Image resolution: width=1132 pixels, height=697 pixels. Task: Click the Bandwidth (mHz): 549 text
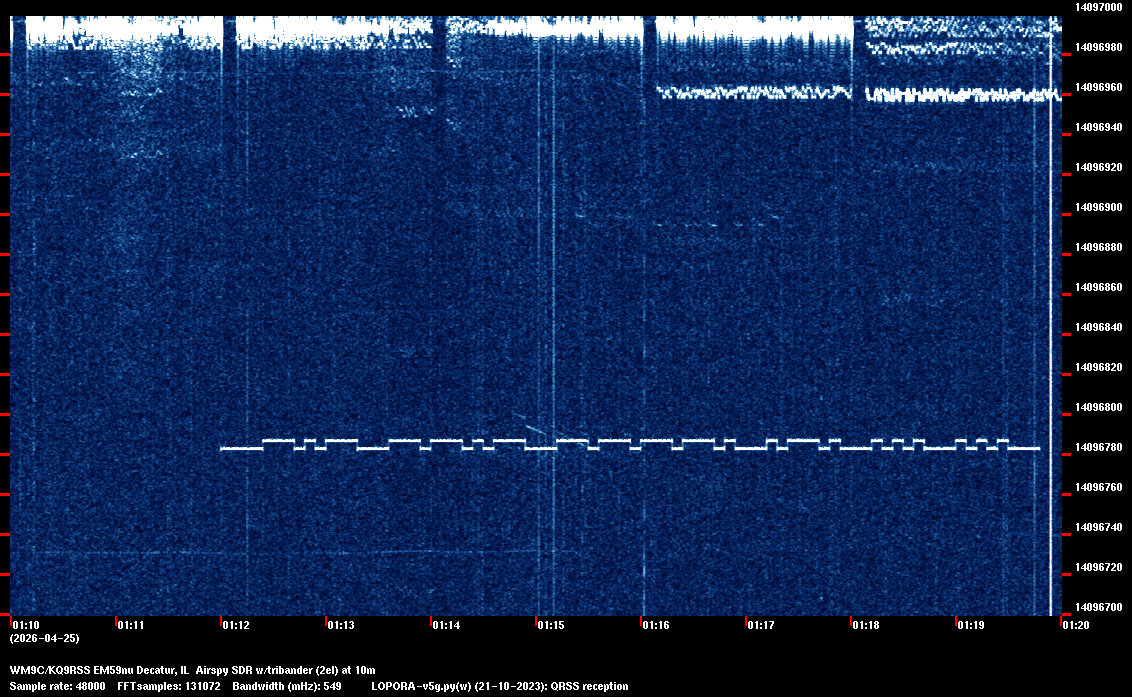287,686
